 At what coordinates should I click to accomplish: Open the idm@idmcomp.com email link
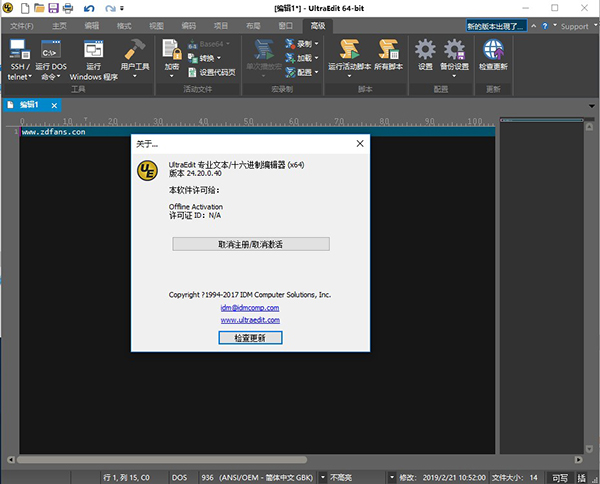point(250,308)
